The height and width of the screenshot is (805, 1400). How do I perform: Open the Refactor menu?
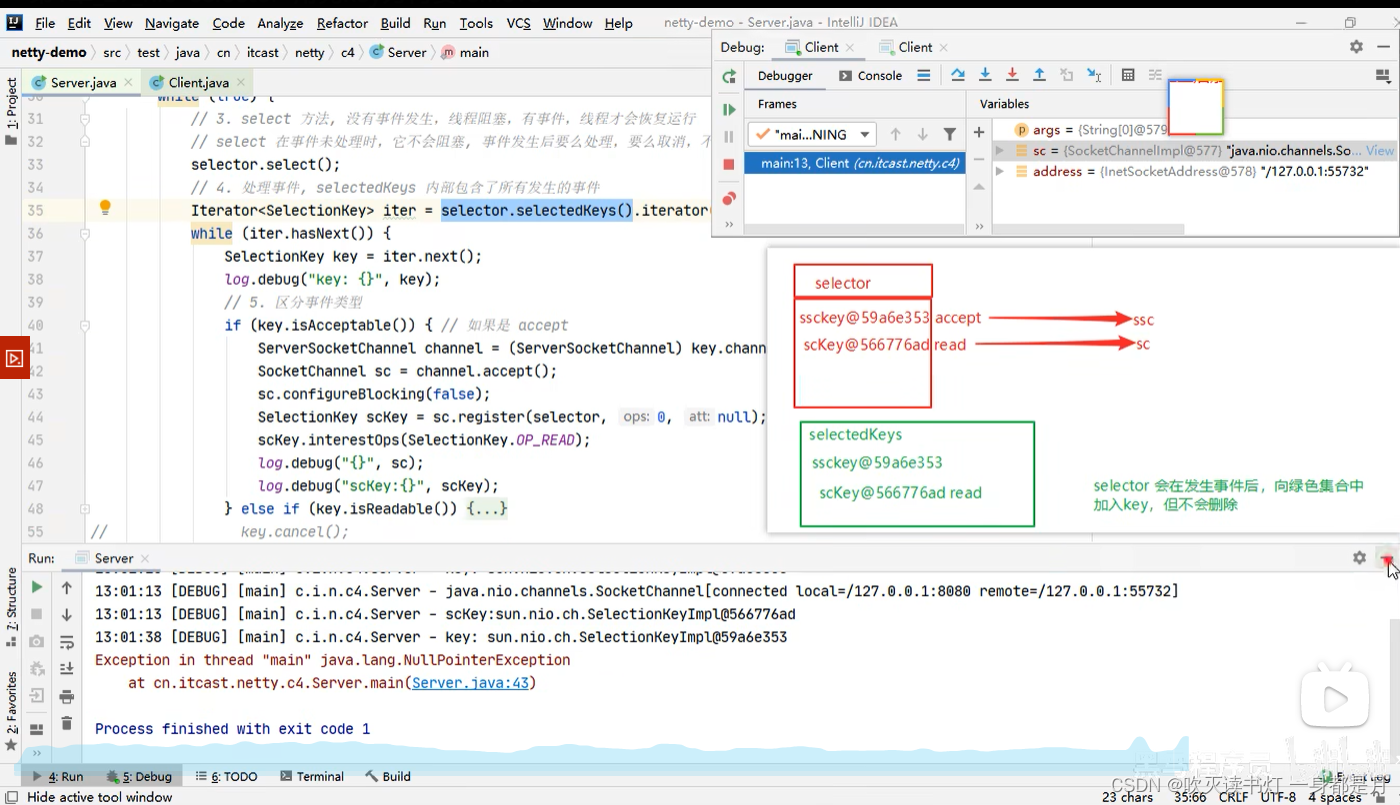point(342,23)
